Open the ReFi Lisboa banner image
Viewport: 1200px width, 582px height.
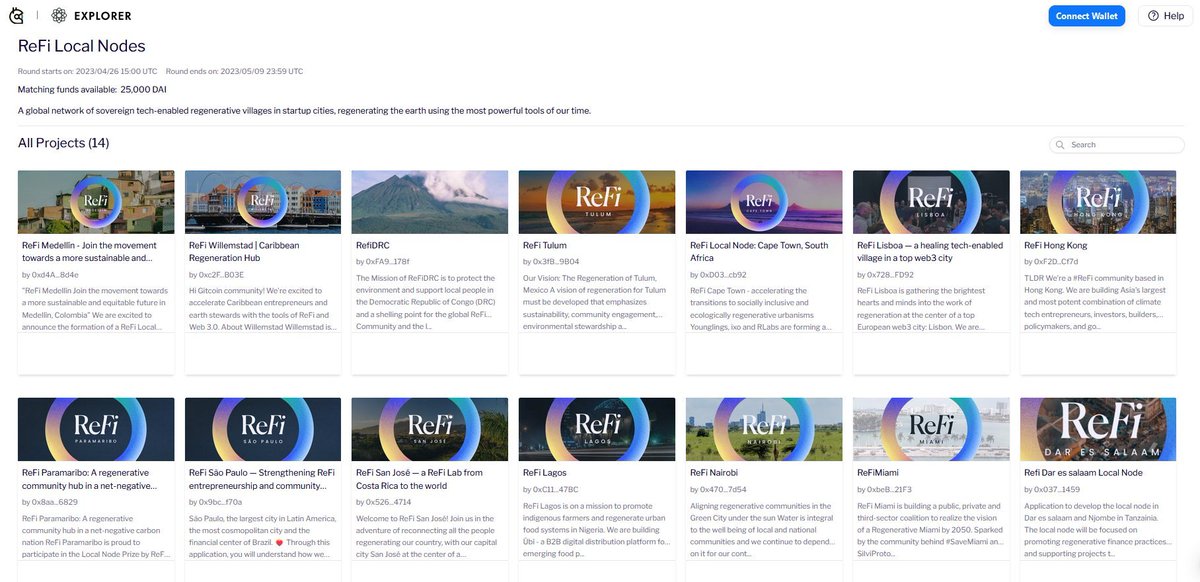click(x=931, y=202)
